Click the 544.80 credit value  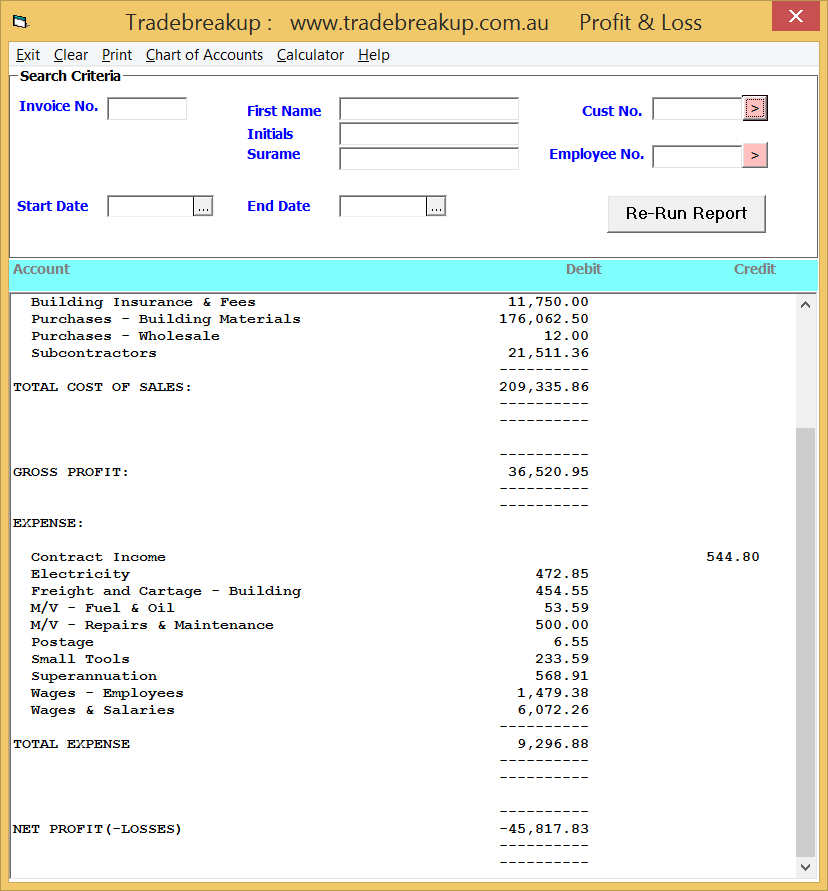(x=733, y=557)
